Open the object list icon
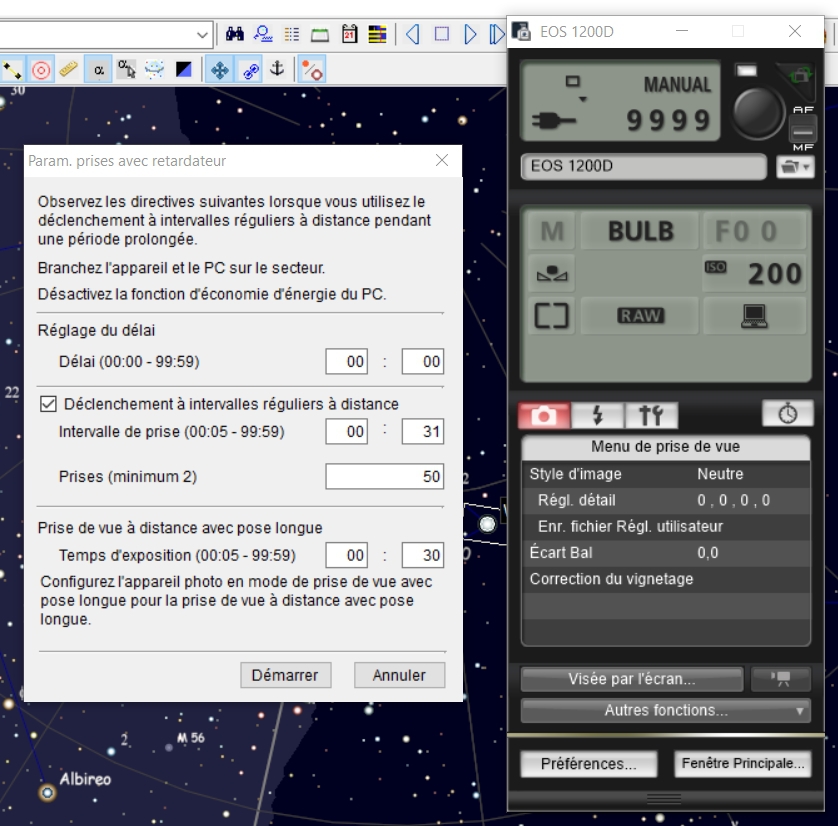This screenshot has height=826, width=838. tap(292, 34)
